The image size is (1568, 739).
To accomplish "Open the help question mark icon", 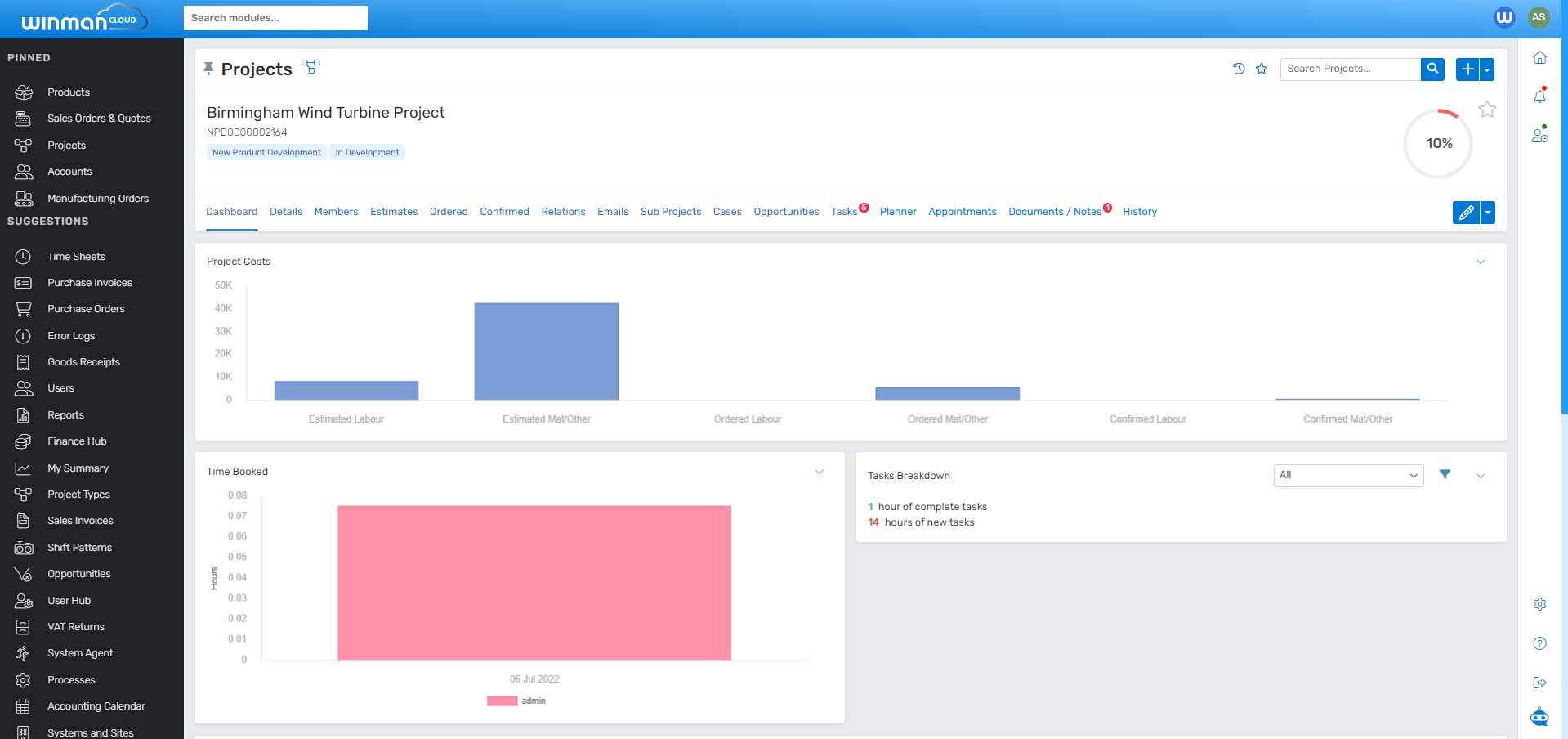I will (x=1539, y=643).
